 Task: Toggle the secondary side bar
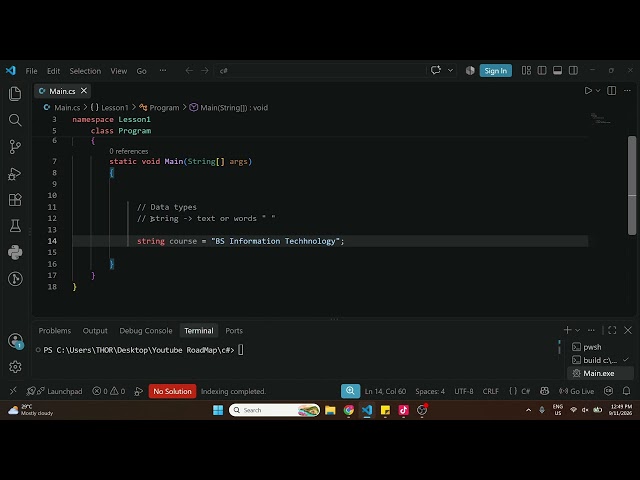pos(573,70)
